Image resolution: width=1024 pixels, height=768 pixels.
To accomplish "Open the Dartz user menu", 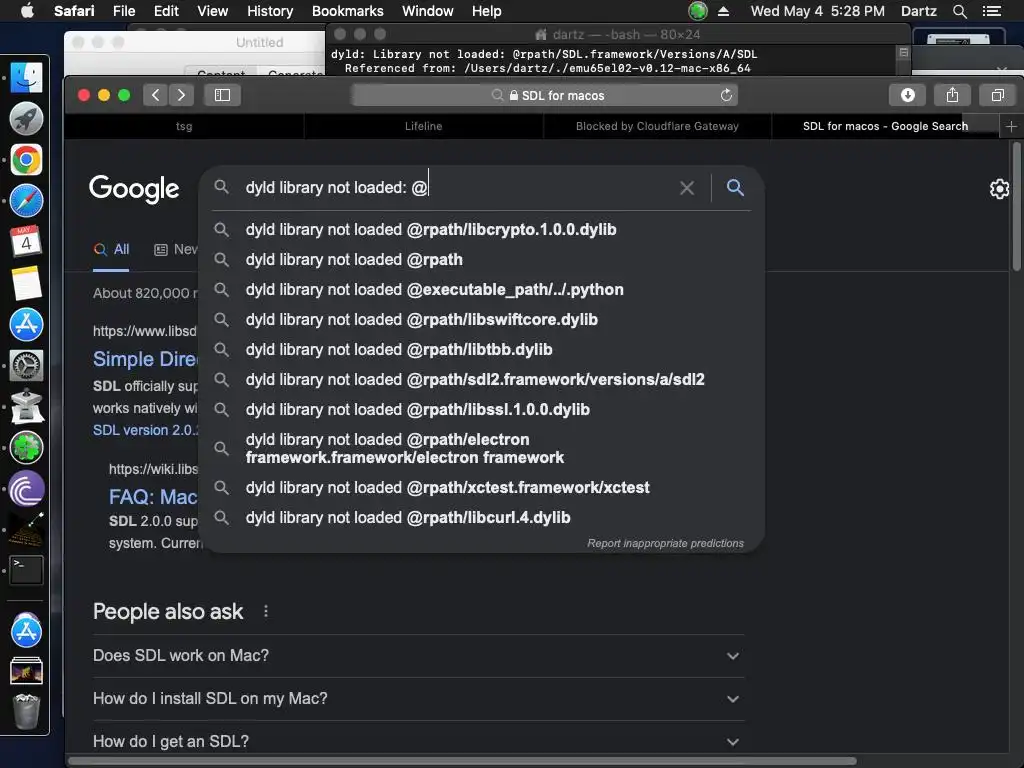I will [x=918, y=11].
